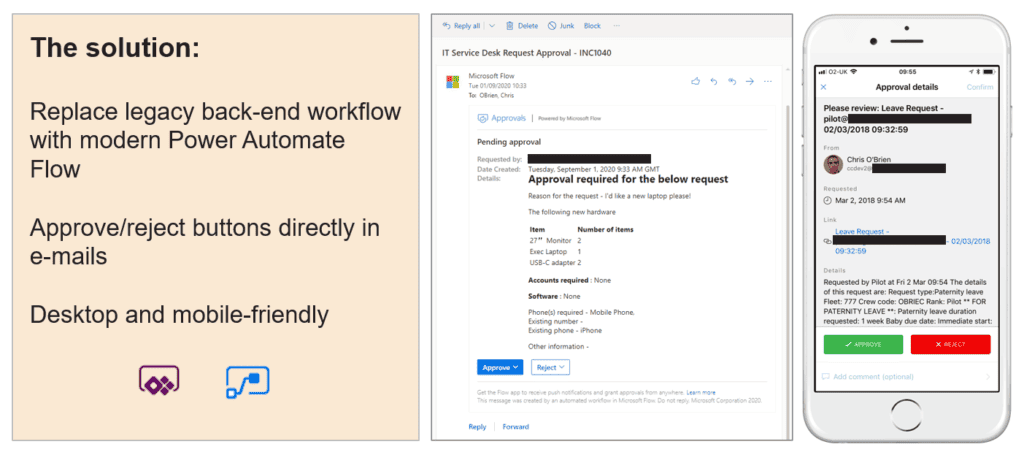Viewport: 1024px width, 455px height.
Task: Open the toolbar's more options ellipsis
Action: click(x=616, y=26)
